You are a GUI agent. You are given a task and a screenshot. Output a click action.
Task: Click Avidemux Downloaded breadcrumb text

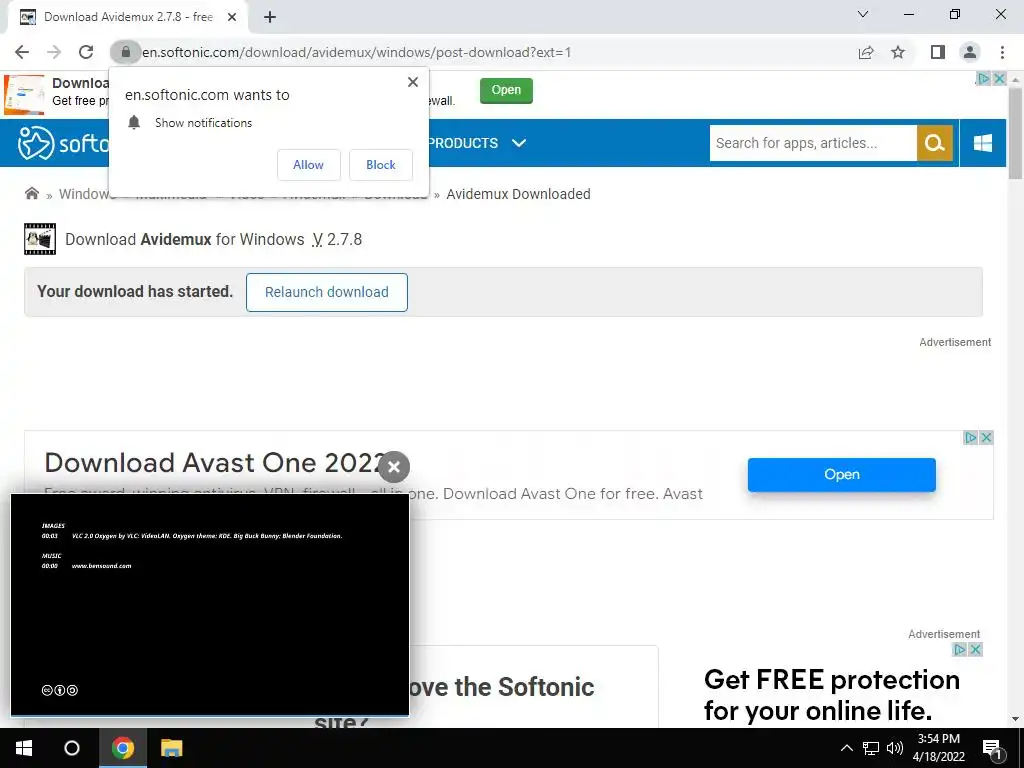point(519,194)
